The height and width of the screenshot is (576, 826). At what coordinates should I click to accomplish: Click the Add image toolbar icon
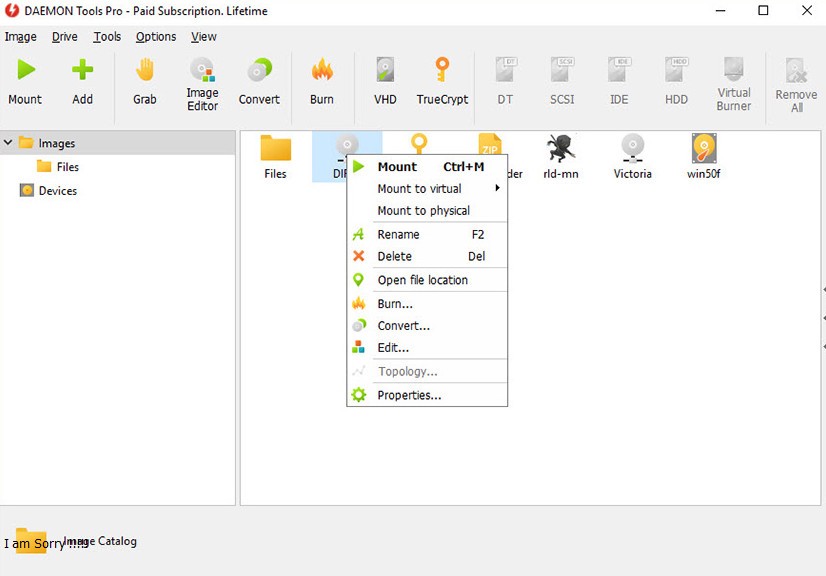click(82, 83)
